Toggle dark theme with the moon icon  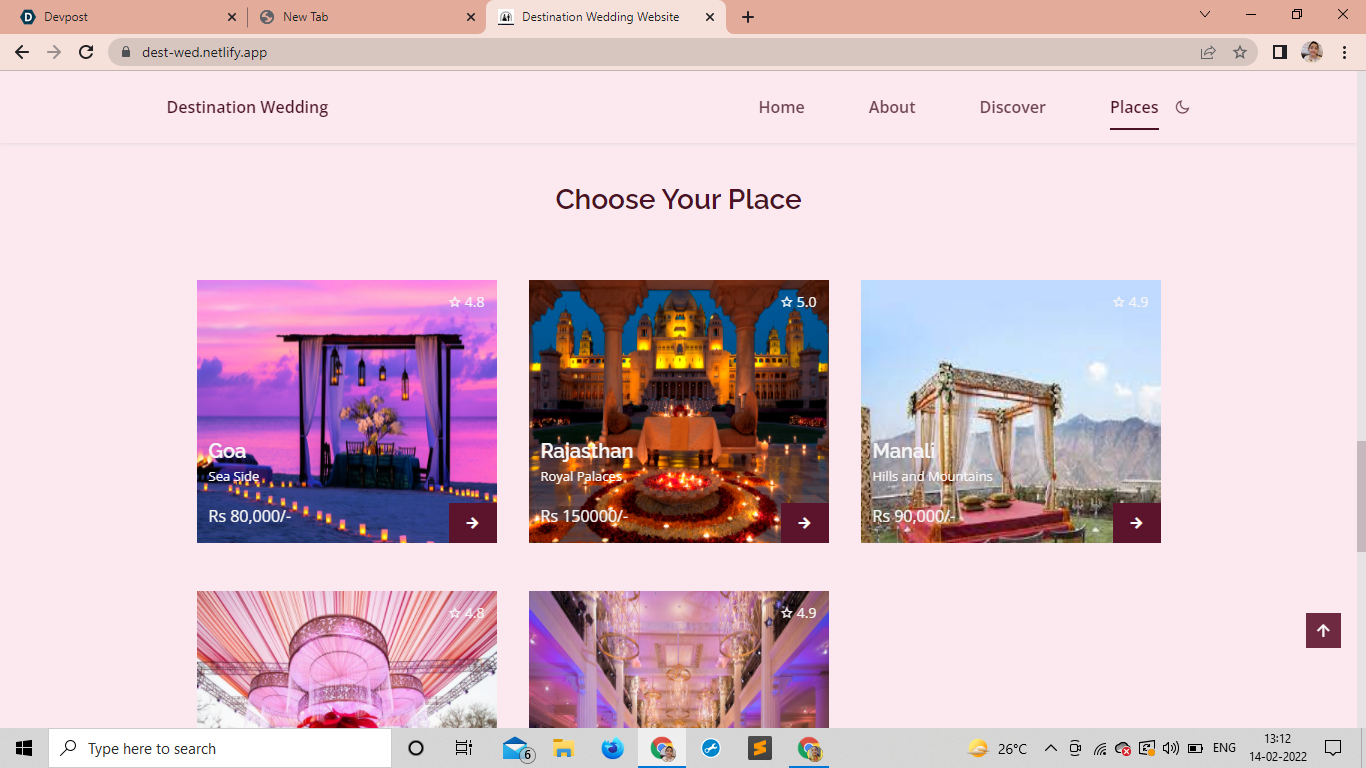click(1182, 107)
